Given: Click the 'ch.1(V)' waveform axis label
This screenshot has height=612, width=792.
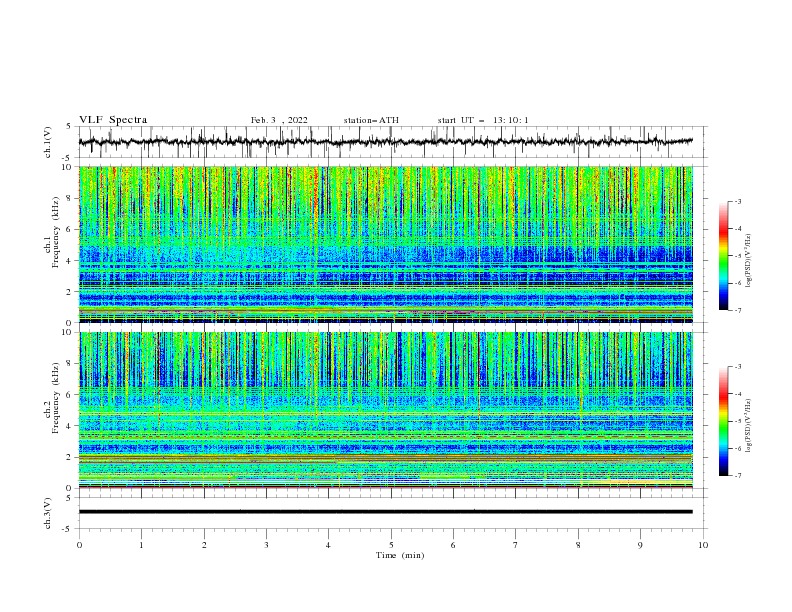Looking at the screenshot, I should [48, 142].
